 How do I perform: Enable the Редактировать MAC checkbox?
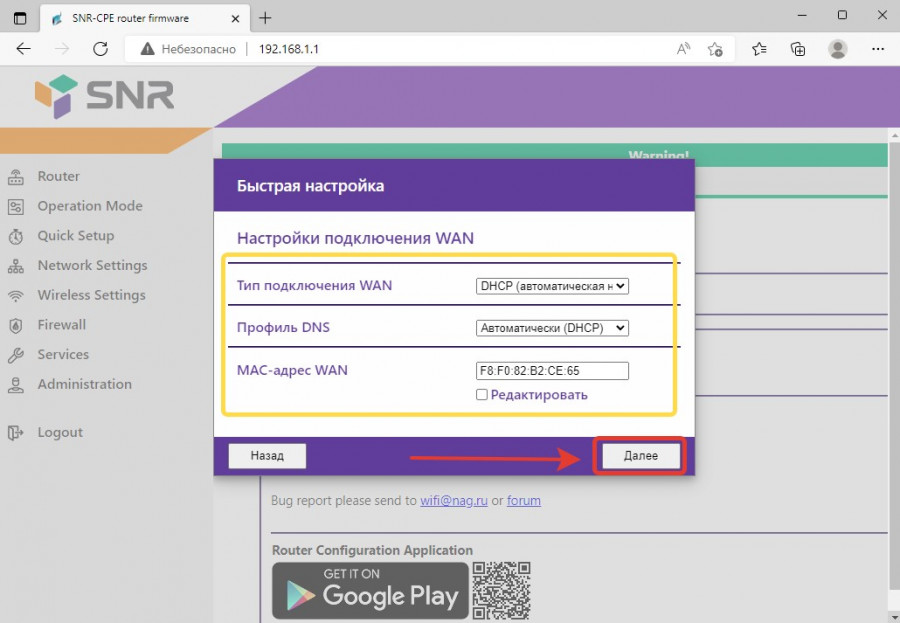tap(482, 395)
